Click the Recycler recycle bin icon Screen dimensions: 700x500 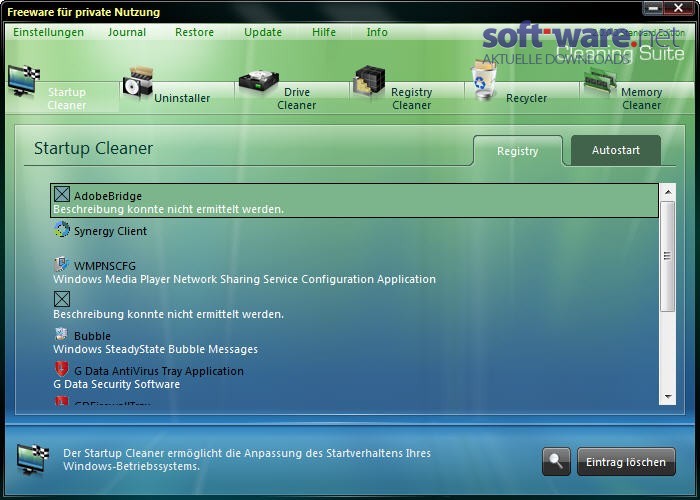[x=484, y=80]
